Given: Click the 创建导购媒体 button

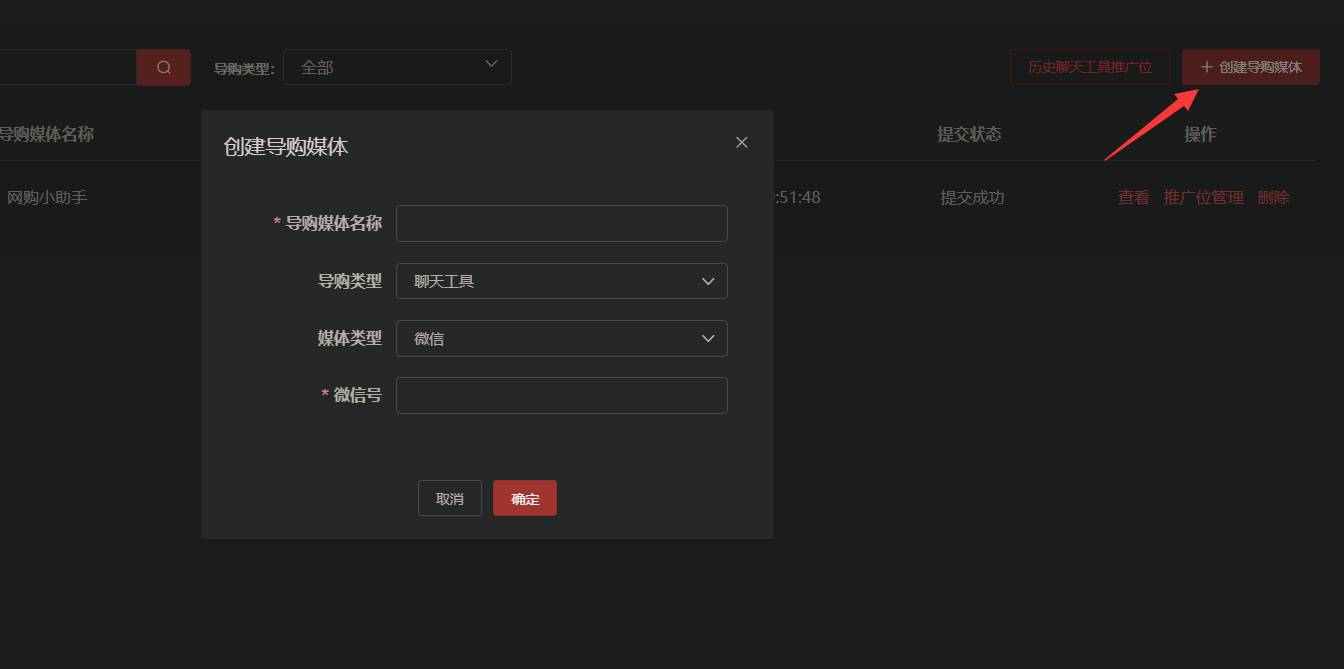Looking at the screenshot, I should (1251, 67).
